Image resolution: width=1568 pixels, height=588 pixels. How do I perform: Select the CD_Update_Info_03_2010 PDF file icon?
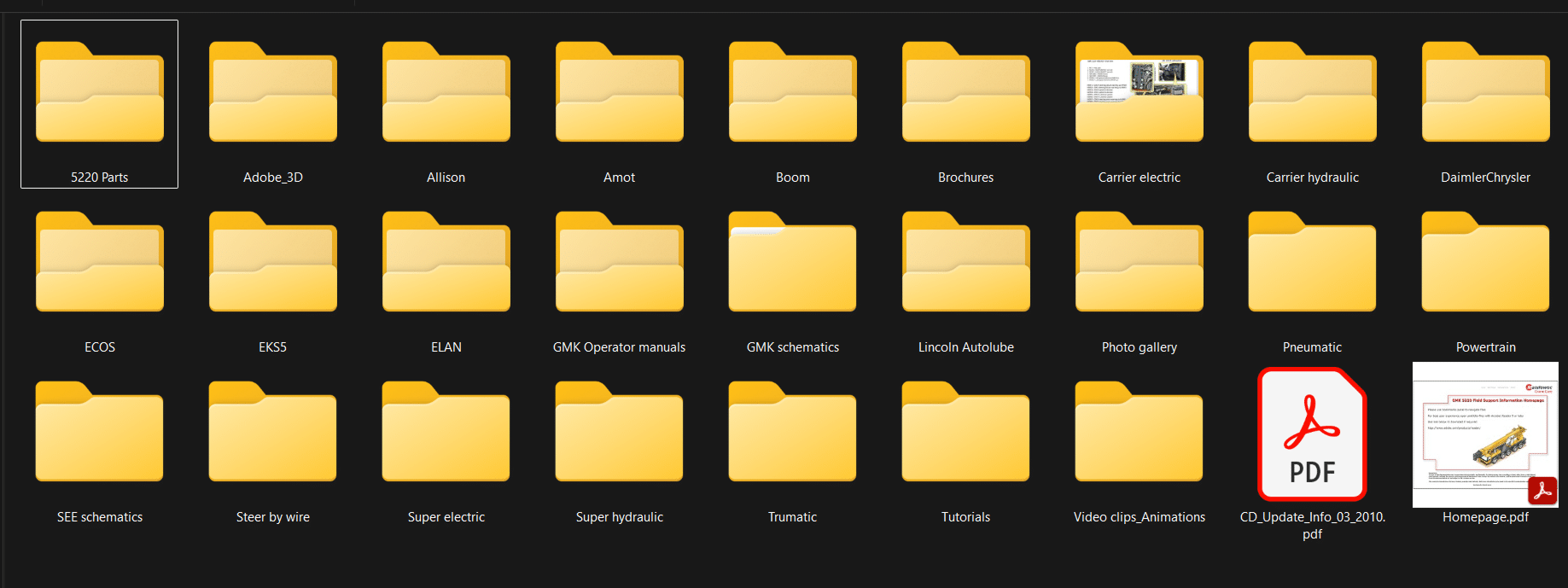coord(1313,434)
